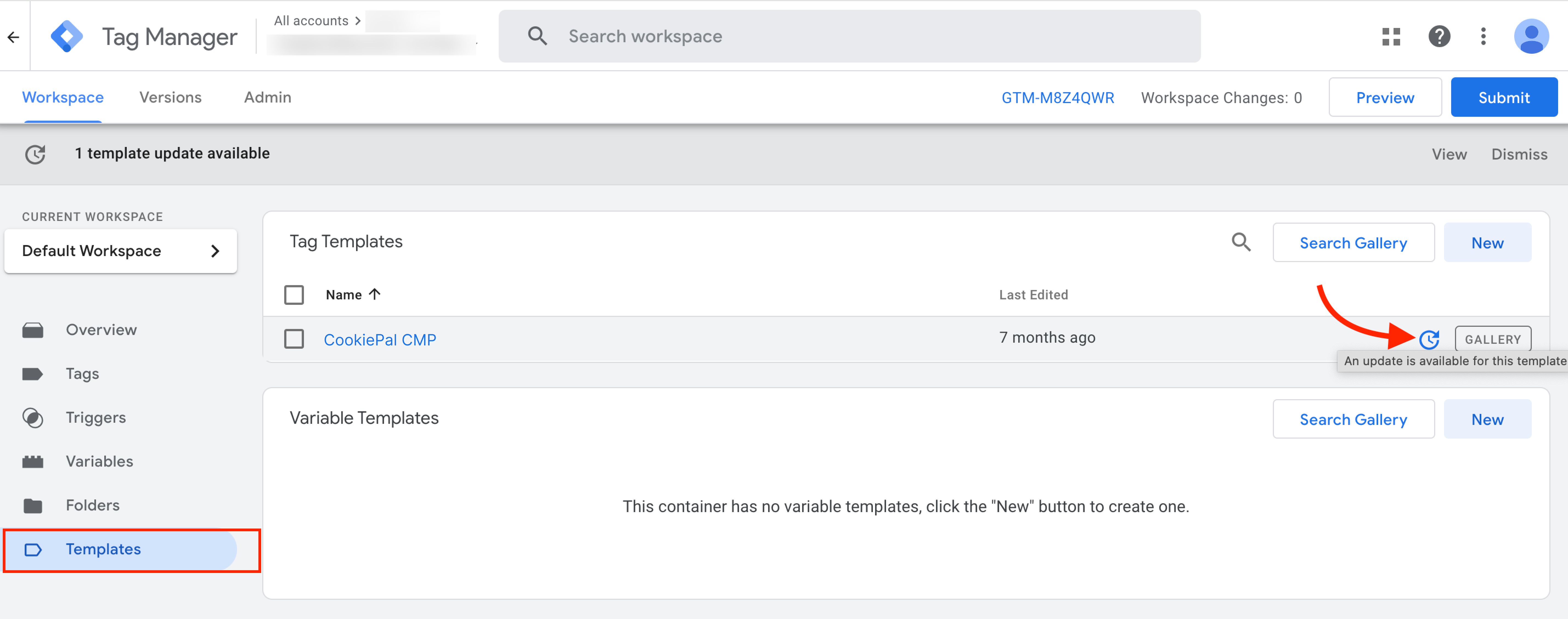The width and height of the screenshot is (1568, 619).
Task: Click the search workspace input field
Action: [849, 36]
